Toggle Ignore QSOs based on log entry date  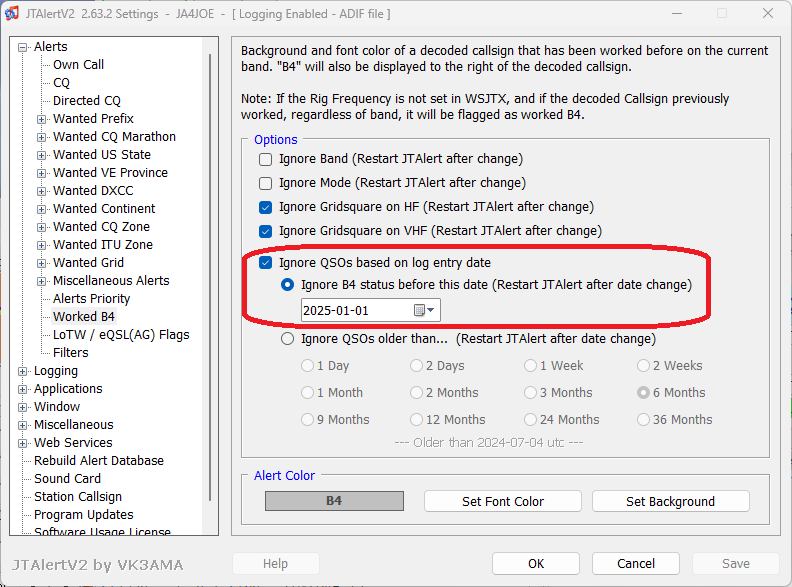pos(265,263)
